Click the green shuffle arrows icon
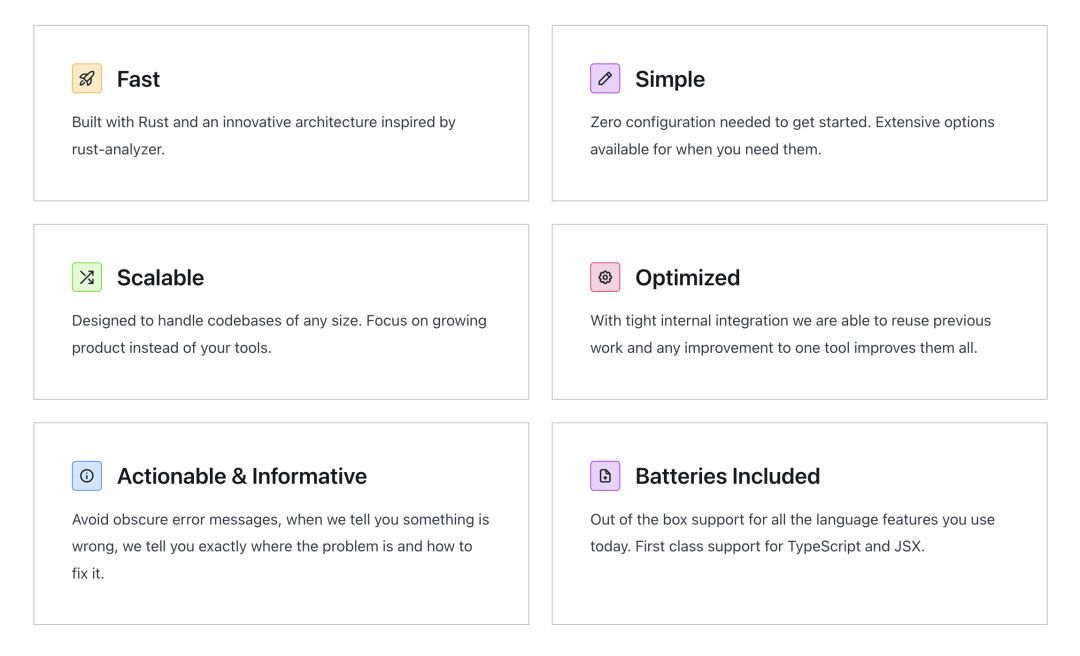1080x656 pixels. pyautogui.click(x=87, y=277)
